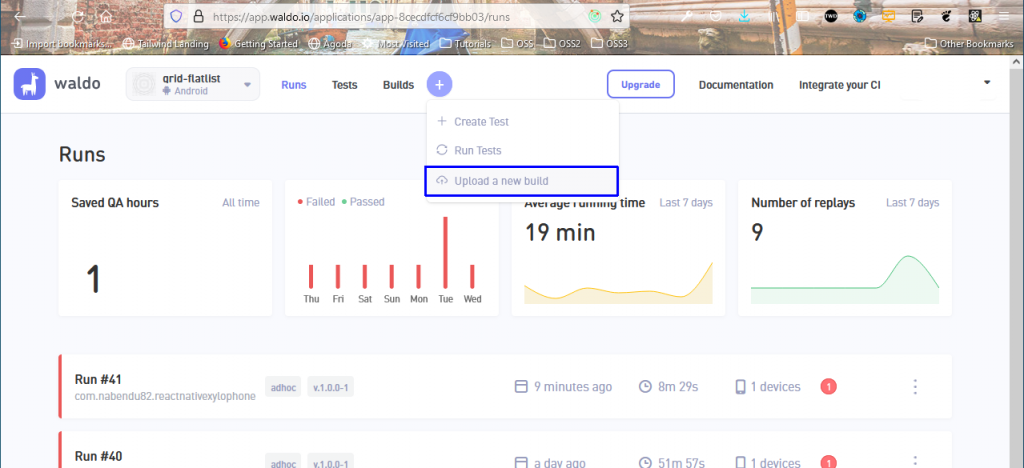Click the calendar icon beside 9 minutes ago
The height and width of the screenshot is (468, 1024).
coord(520,387)
